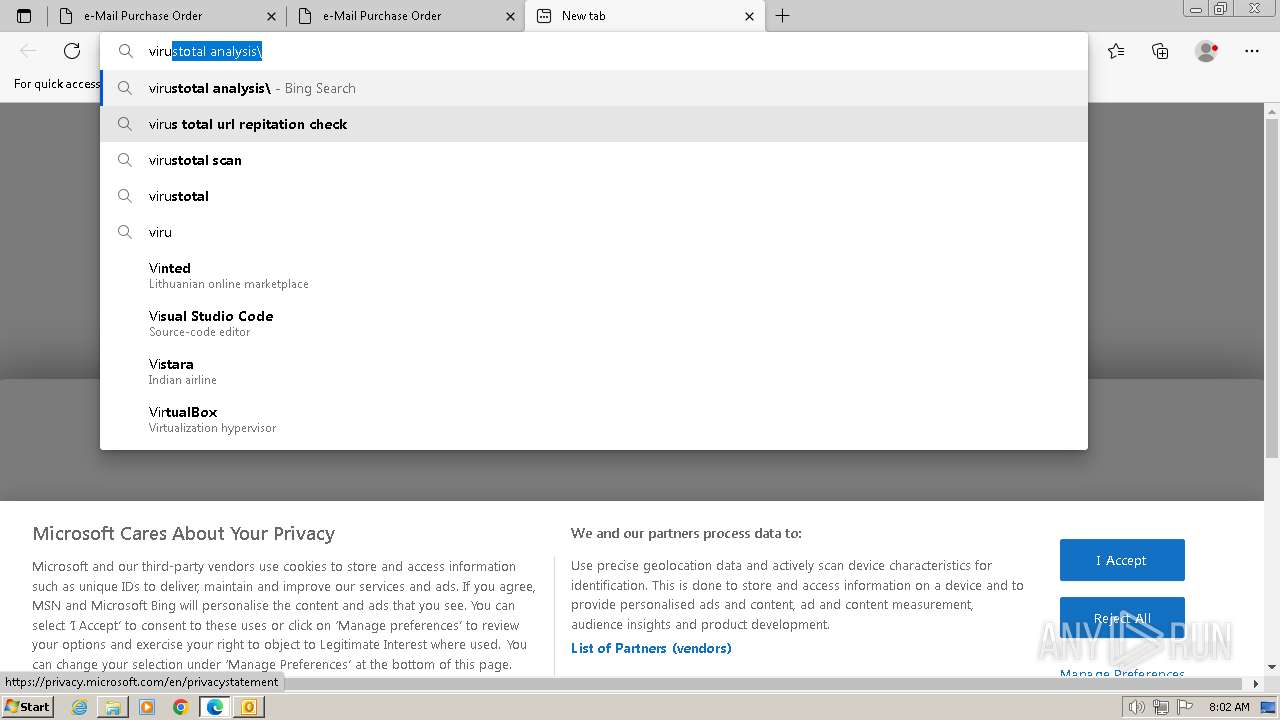Image resolution: width=1280 pixels, height=720 pixels.
Task: Open a new browser tab with plus icon
Action: pyautogui.click(x=782, y=15)
